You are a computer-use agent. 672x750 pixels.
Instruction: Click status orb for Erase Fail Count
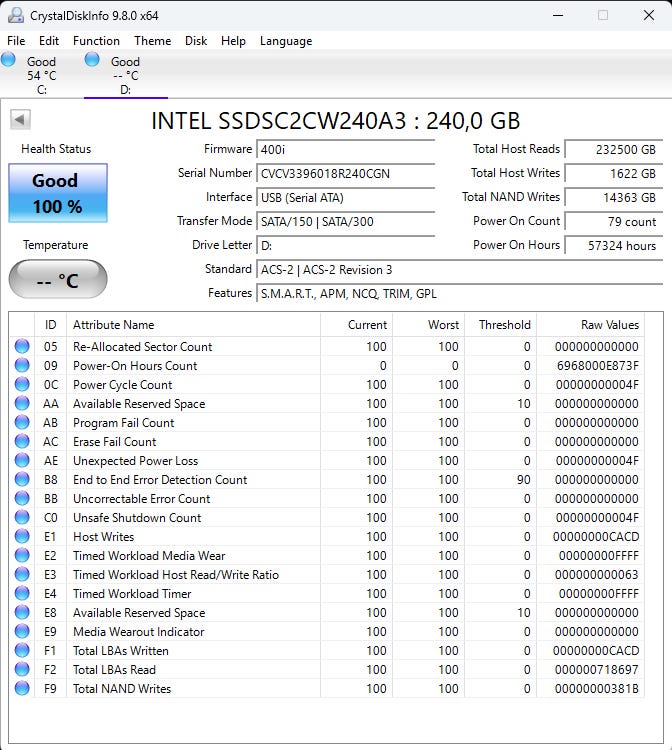tap(22, 441)
